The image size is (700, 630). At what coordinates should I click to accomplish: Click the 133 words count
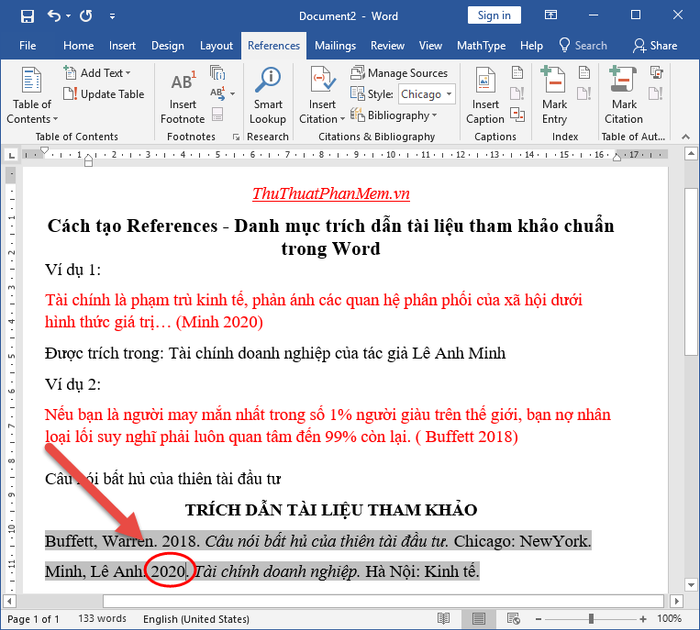coord(102,619)
